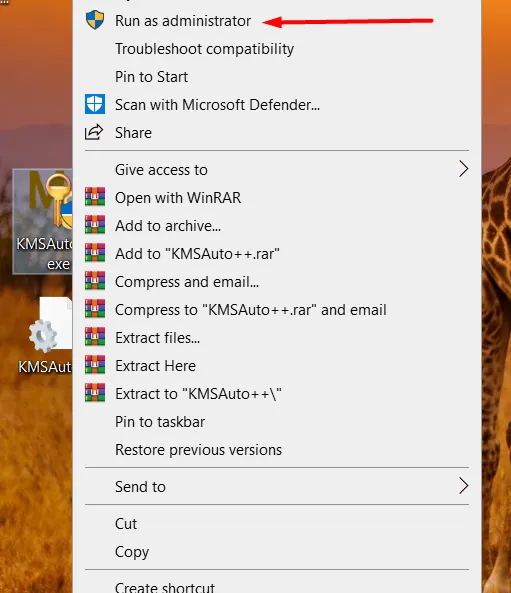Expand the Give access to submenu arrow
This screenshot has width=511, height=593.
coord(463,169)
